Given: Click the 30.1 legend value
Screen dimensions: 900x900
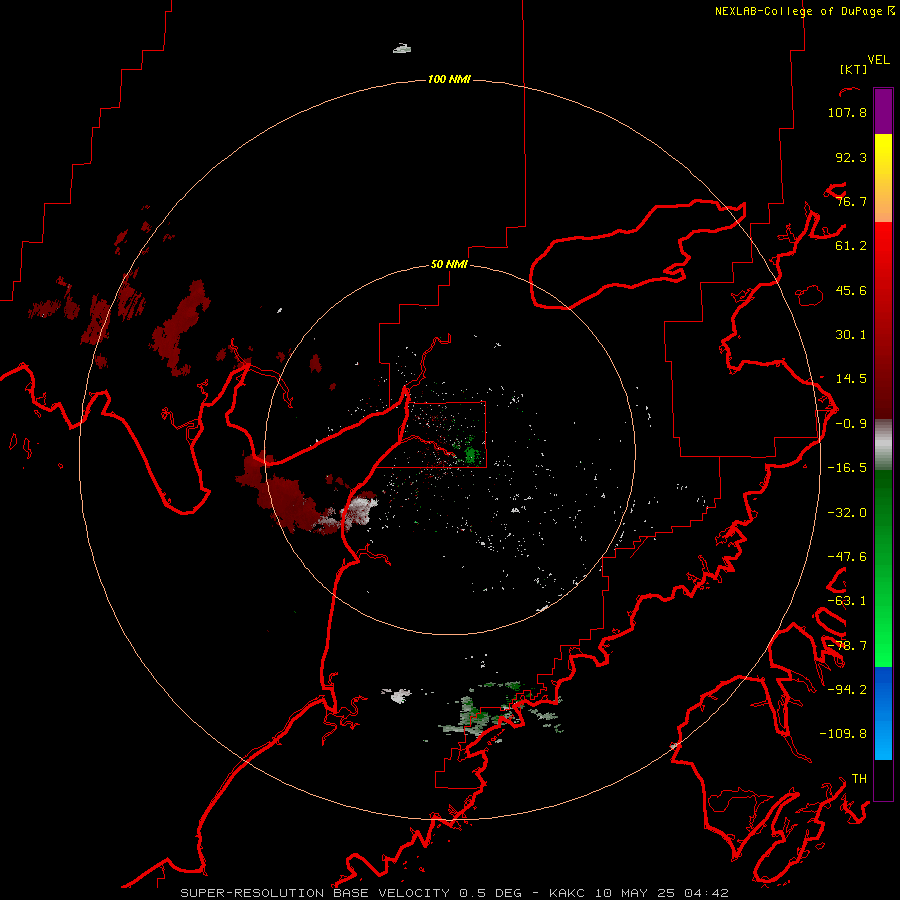Looking at the screenshot, I should point(851,335).
